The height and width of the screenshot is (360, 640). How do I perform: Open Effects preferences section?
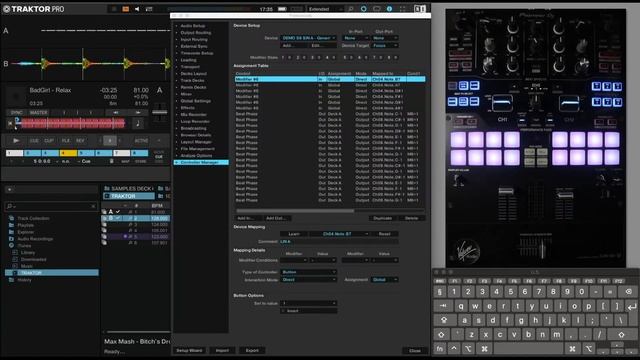187,108
